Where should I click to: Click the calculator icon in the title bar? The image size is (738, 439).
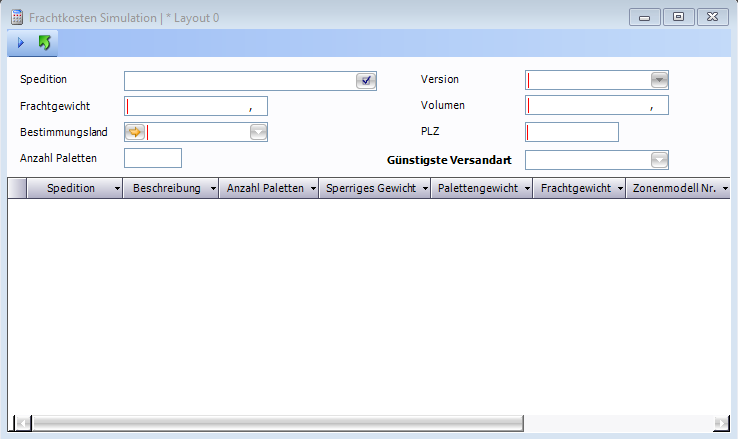pyautogui.click(x=16, y=18)
